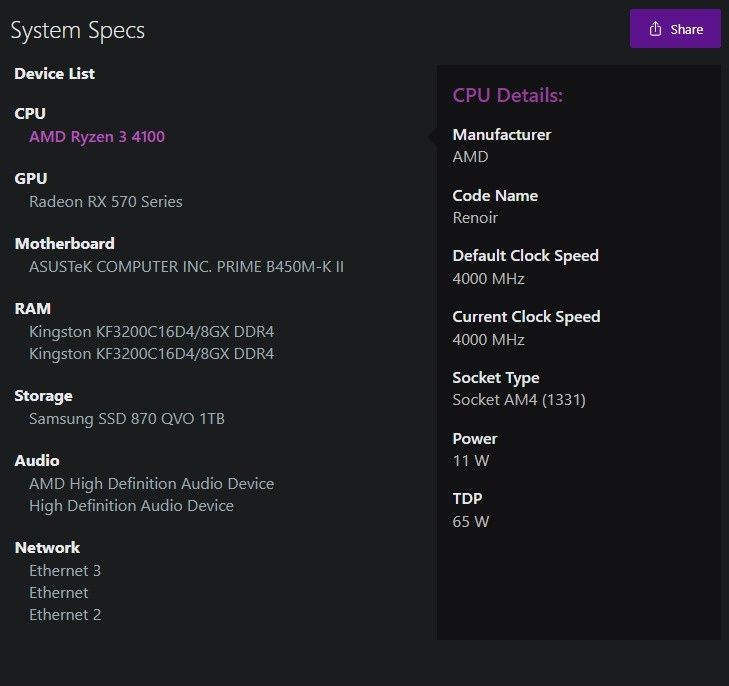Click the share icon in Share button

[x=655, y=29]
